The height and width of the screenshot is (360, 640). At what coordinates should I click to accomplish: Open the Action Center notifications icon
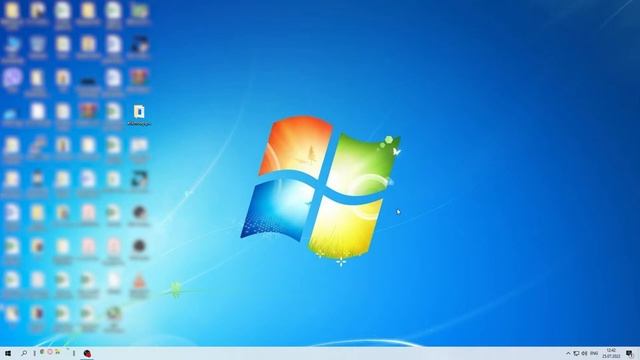point(629,353)
